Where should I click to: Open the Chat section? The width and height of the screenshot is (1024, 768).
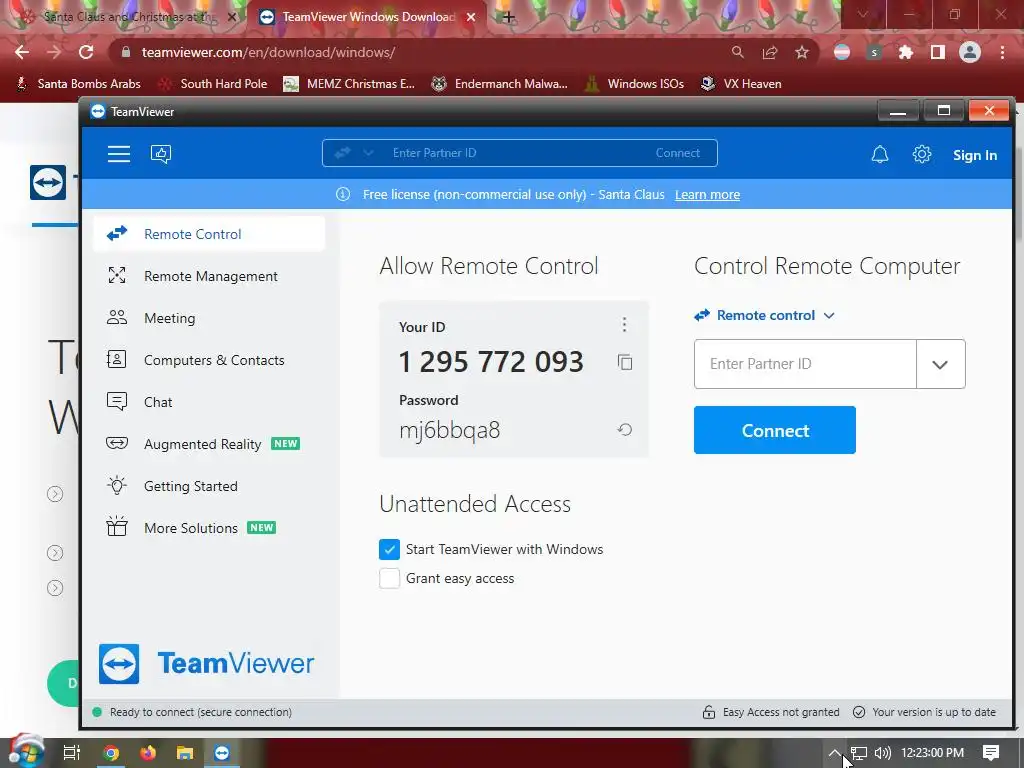[209, 402]
